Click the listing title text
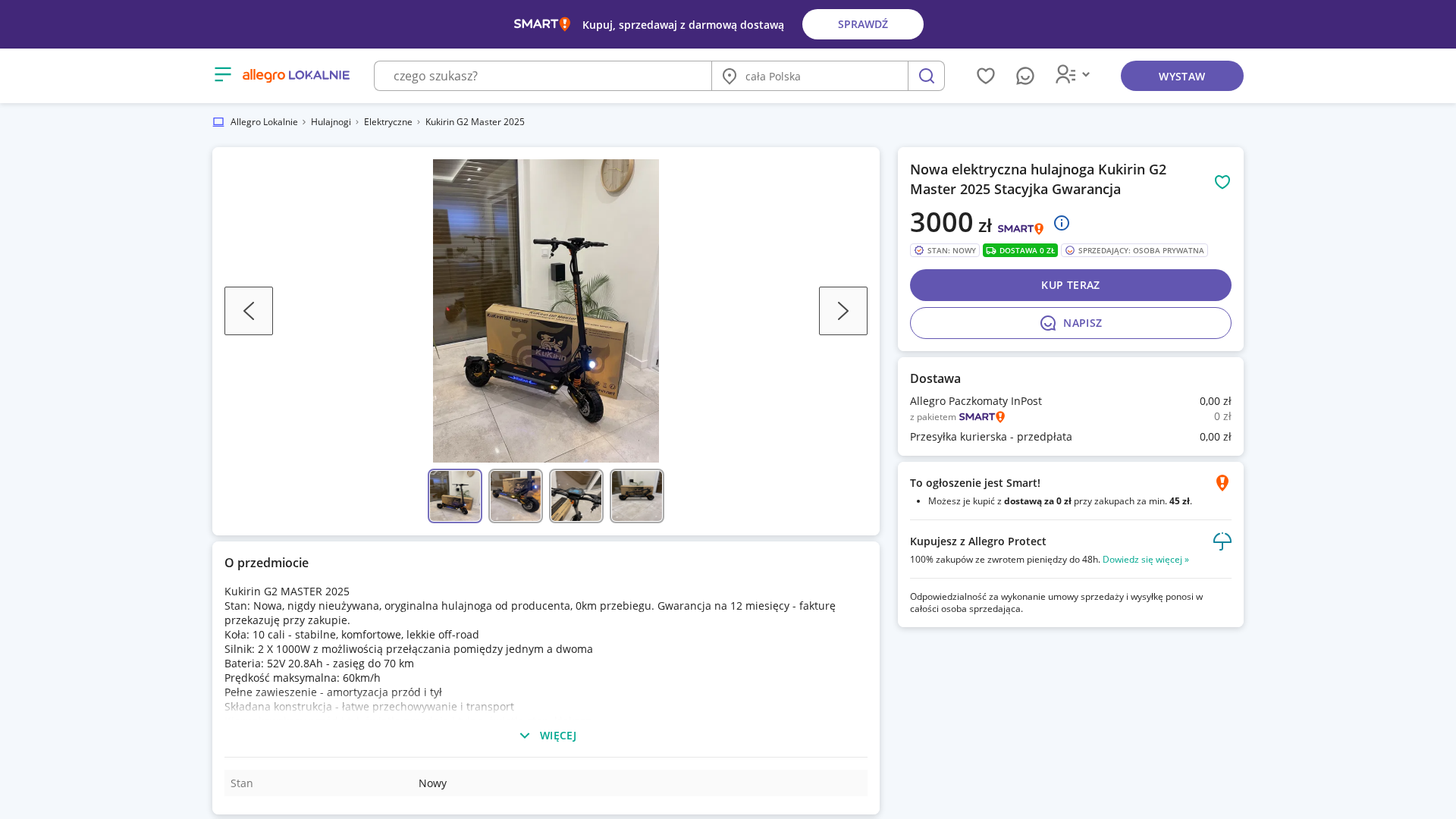 pyautogui.click(x=1038, y=180)
